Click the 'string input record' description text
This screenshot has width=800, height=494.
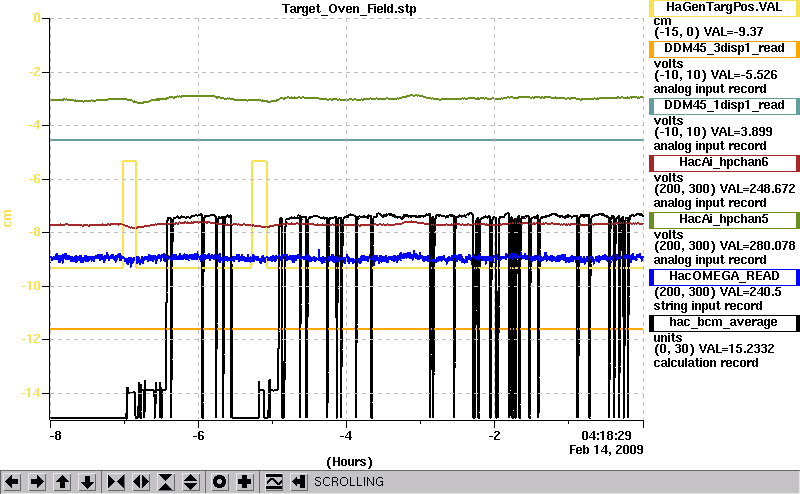click(x=708, y=306)
